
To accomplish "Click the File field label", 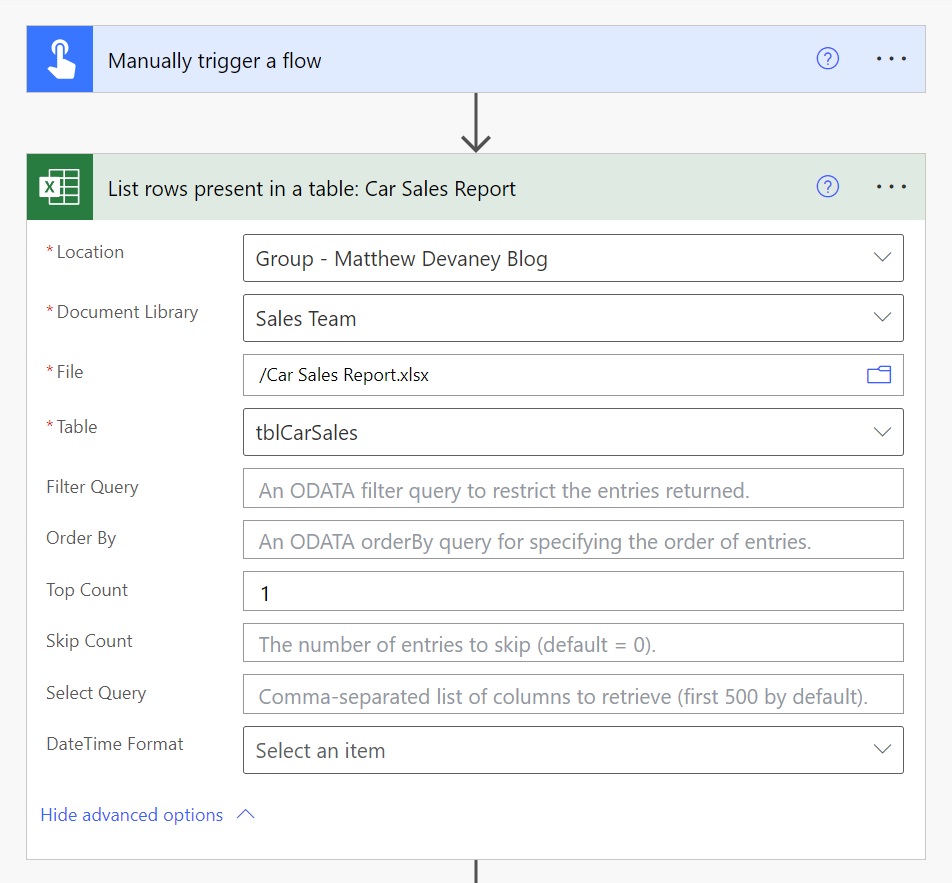I will click(70, 372).
